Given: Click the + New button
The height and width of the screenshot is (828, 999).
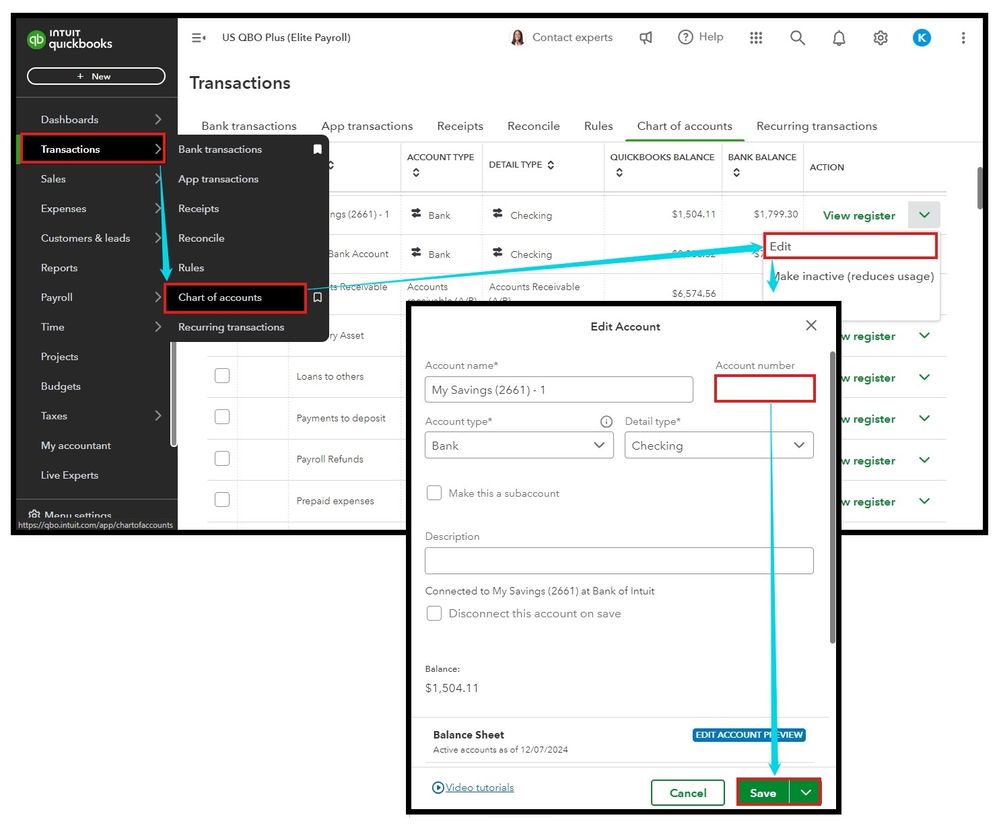Looking at the screenshot, I should (x=96, y=76).
